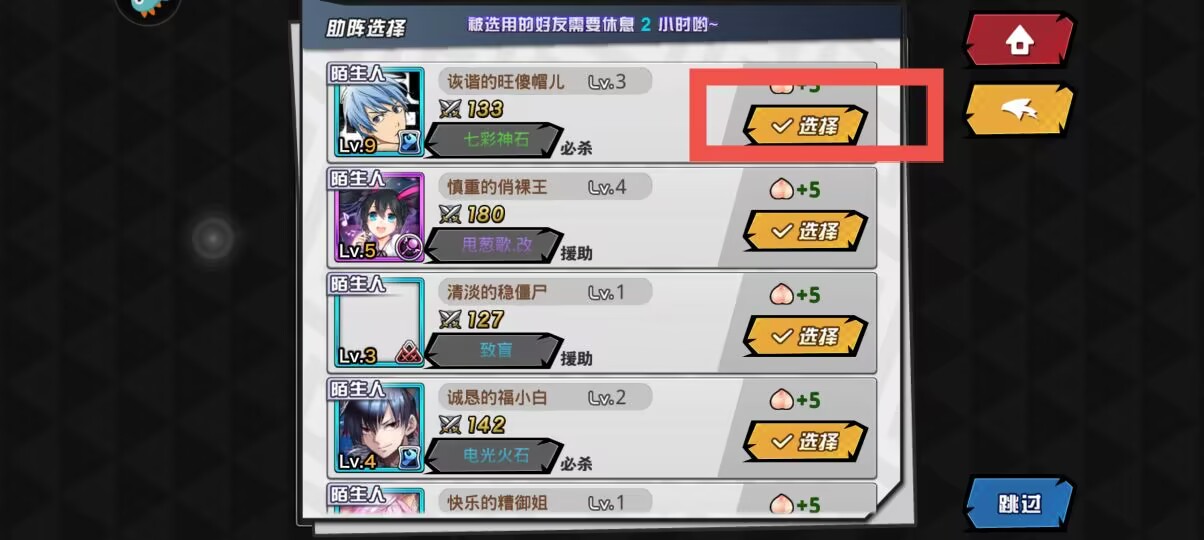Select helper 慎重的俏裸王

click(x=805, y=231)
